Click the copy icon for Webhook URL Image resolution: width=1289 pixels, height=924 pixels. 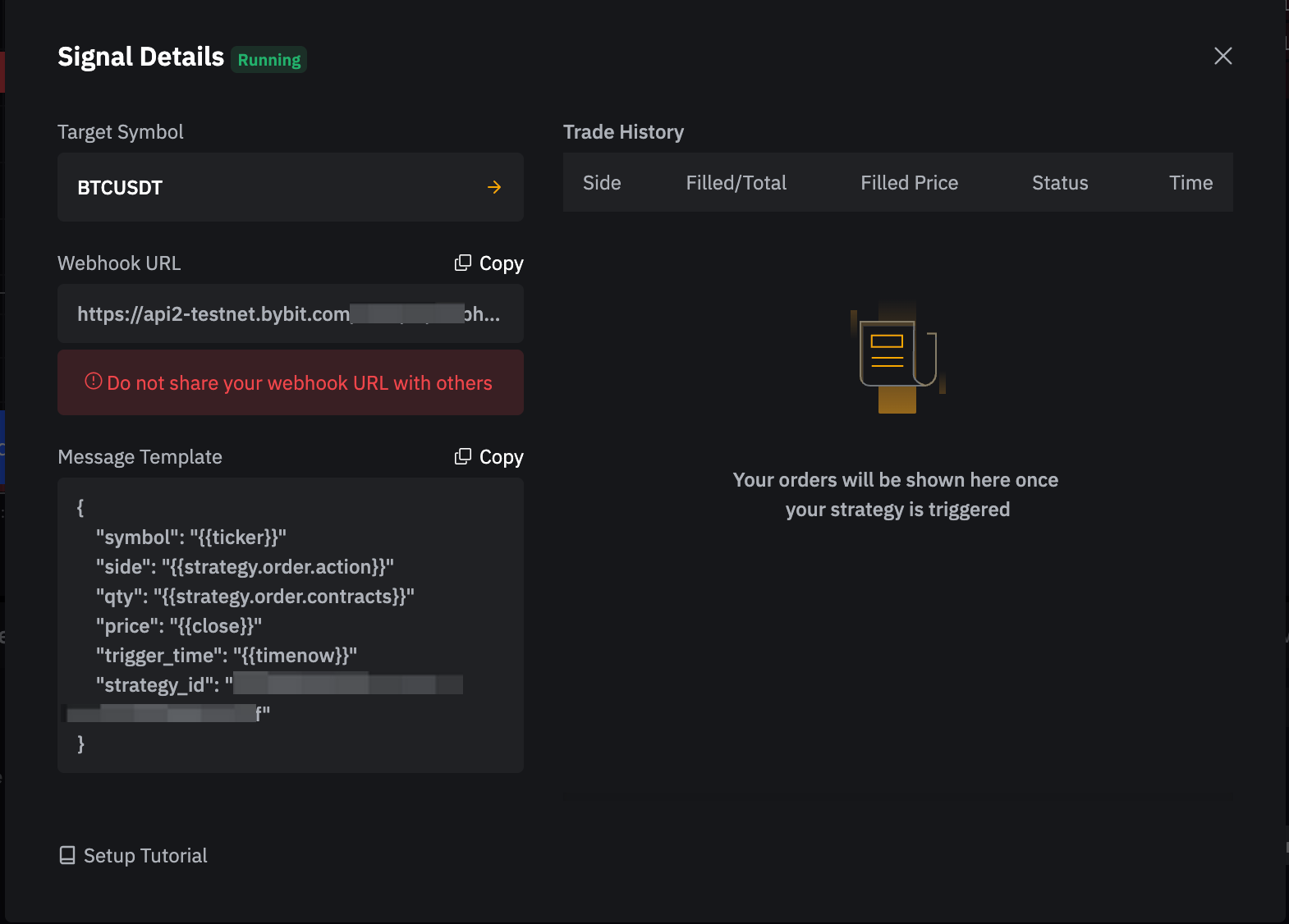pyautogui.click(x=463, y=263)
